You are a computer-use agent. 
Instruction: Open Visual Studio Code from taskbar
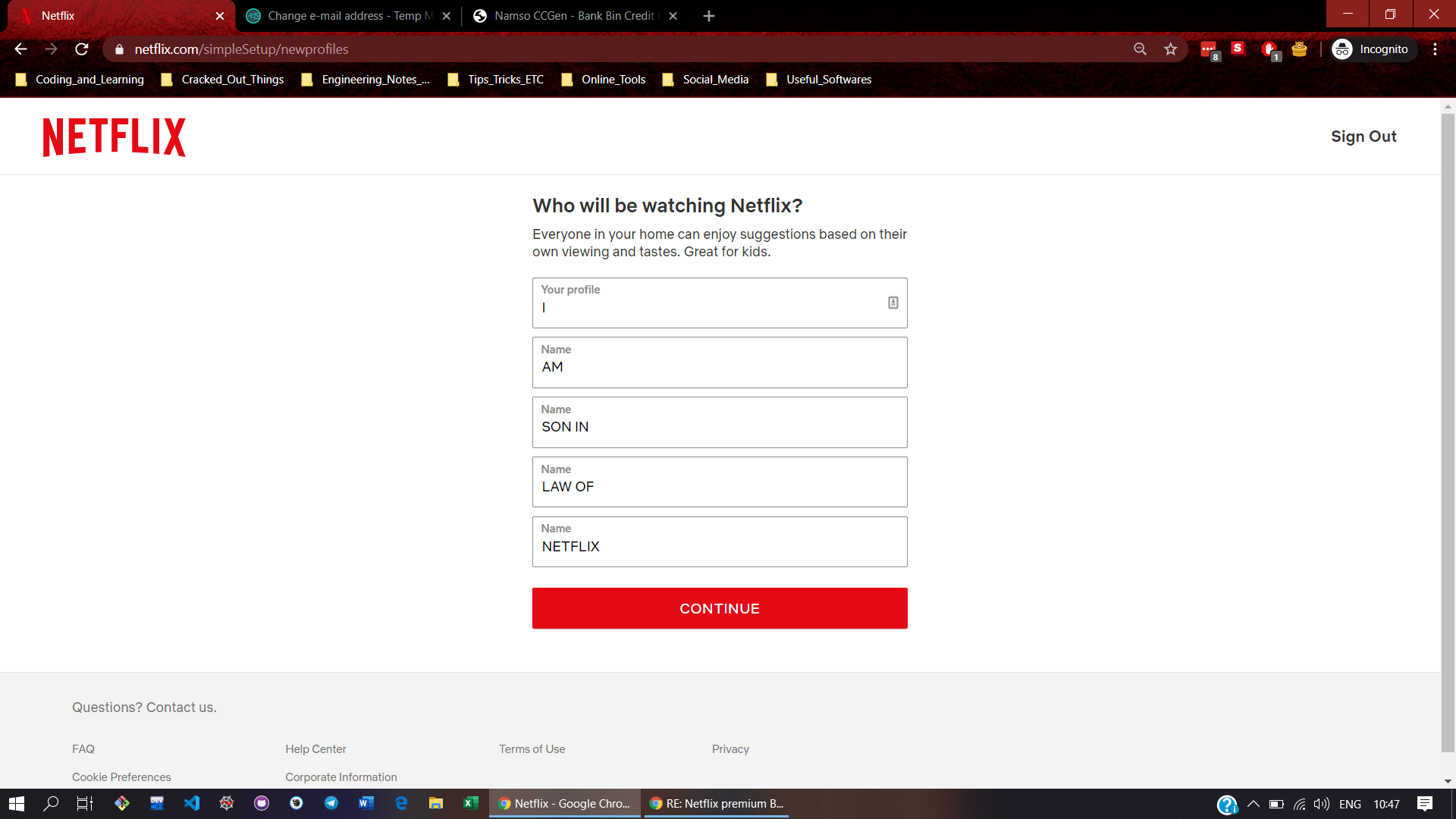192,803
